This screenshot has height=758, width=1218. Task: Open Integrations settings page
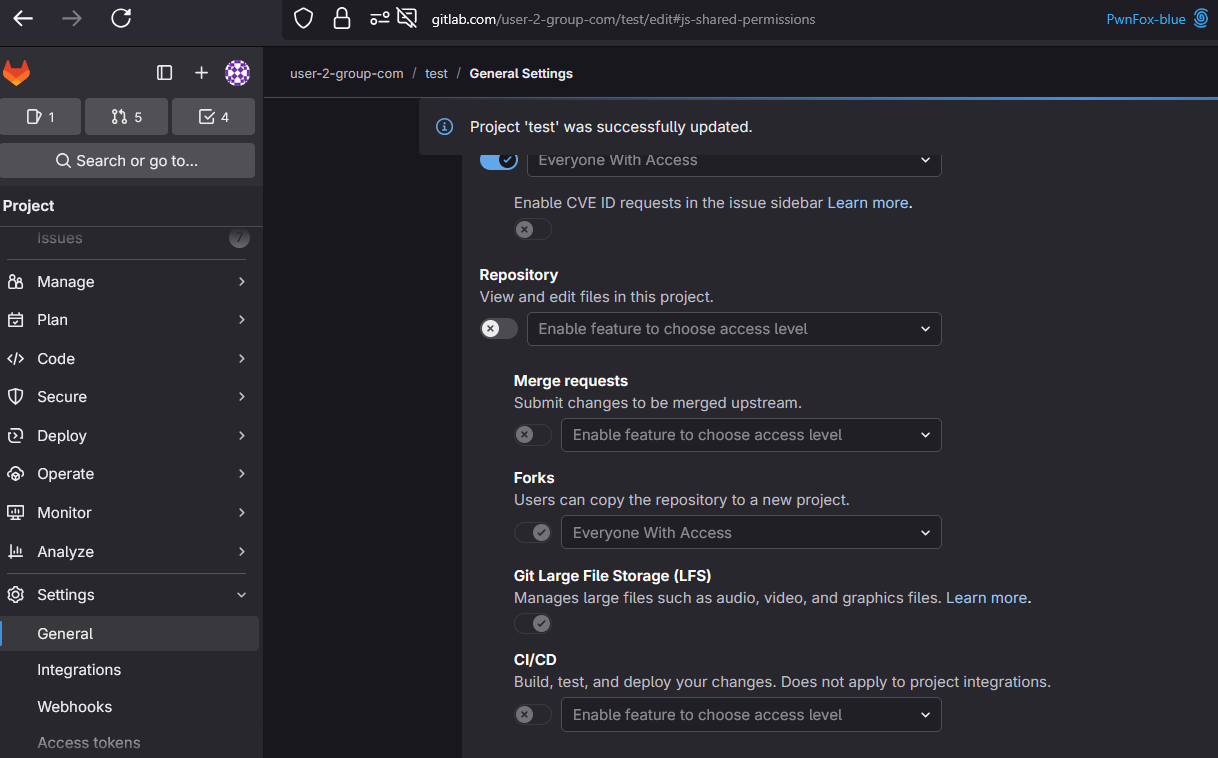pos(79,670)
